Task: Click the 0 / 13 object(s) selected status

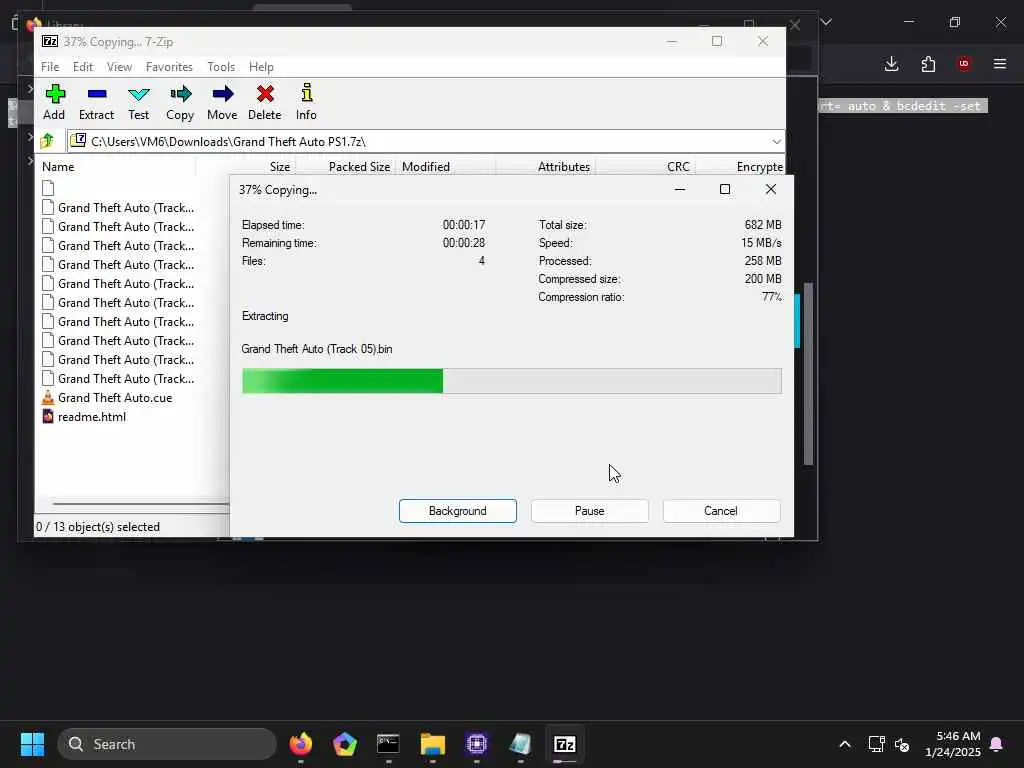Action: tap(98, 526)
